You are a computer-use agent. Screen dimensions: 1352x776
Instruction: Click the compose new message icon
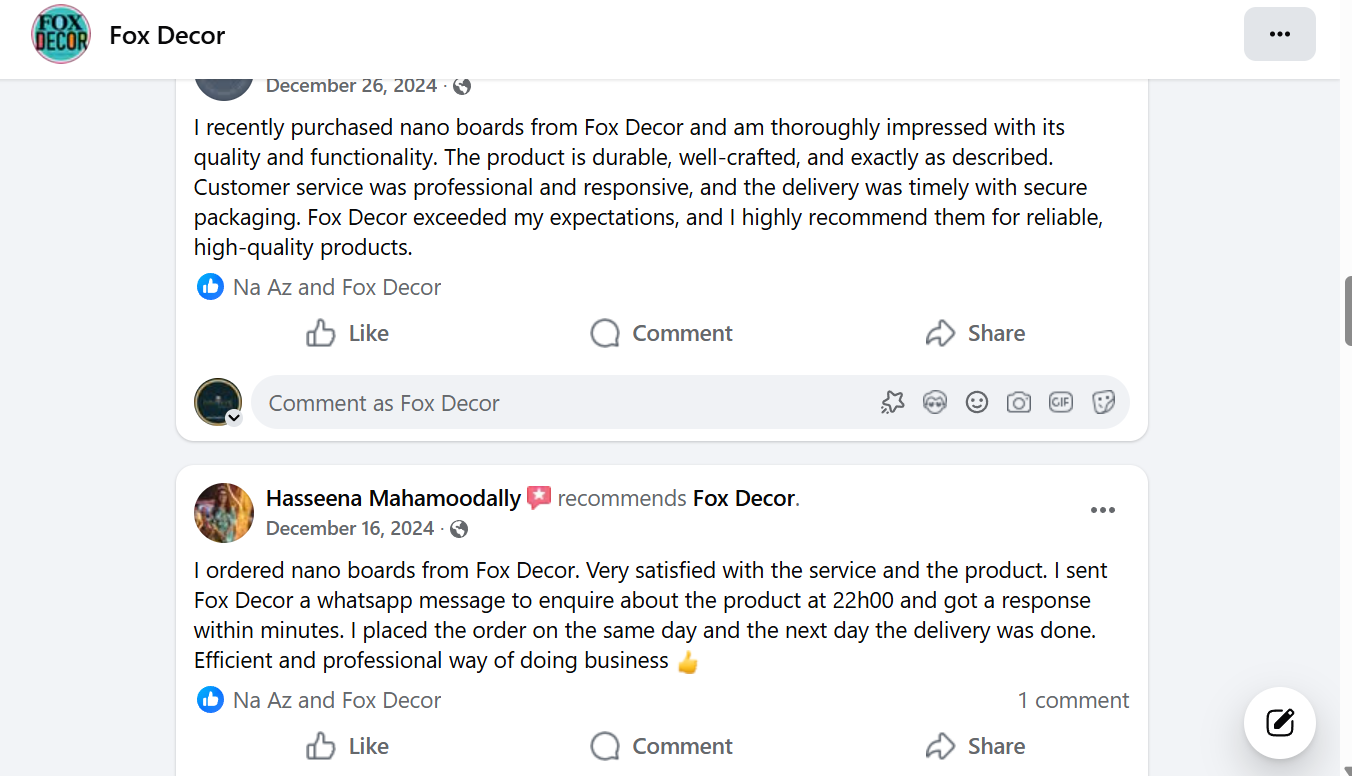1280,722
